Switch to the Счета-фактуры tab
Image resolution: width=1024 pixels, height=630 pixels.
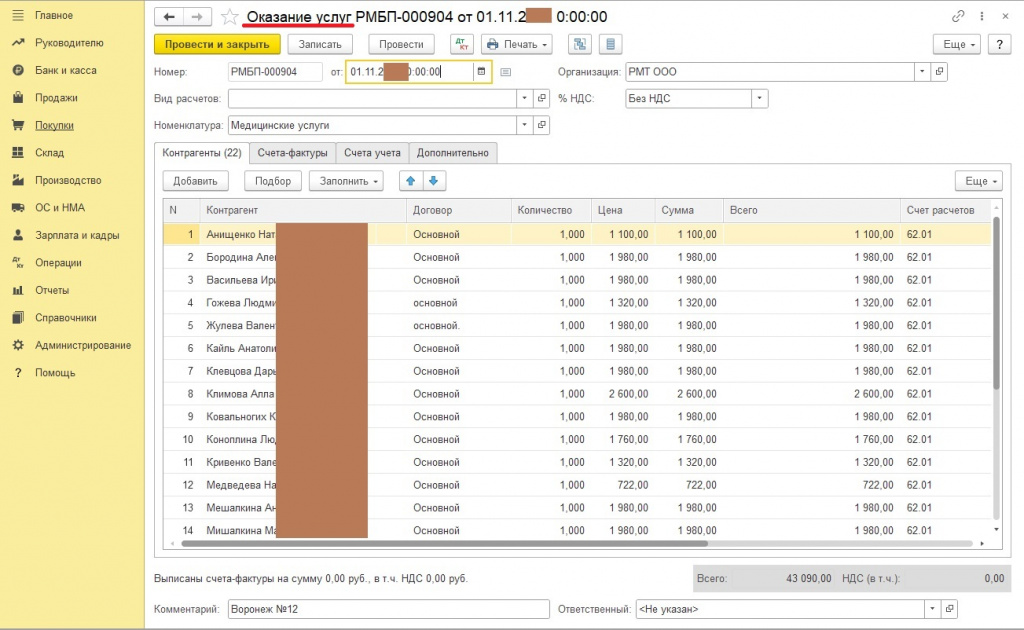click(x=292, y=153)
